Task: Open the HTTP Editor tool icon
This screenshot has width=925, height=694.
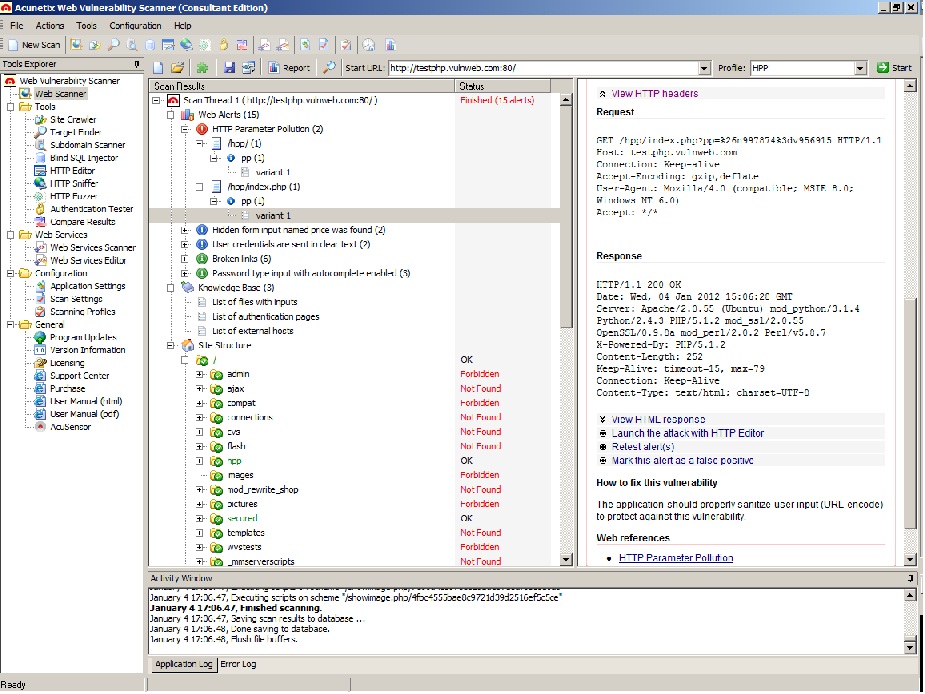Action: tap(40, 171)
